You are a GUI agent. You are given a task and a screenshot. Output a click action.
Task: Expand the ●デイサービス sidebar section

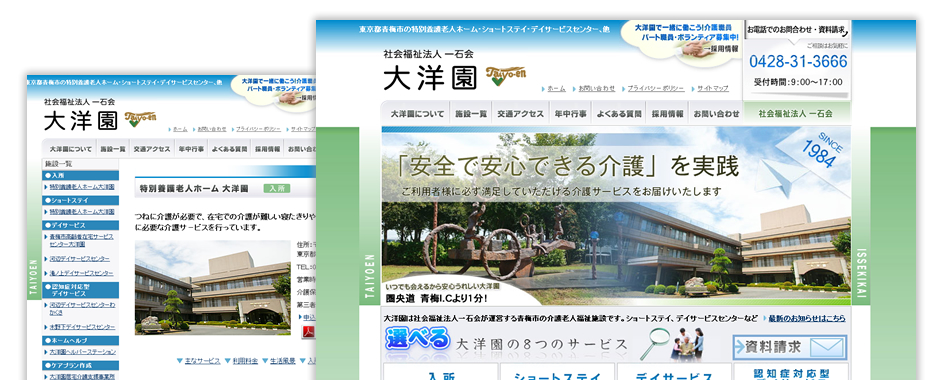coord(81,225)
